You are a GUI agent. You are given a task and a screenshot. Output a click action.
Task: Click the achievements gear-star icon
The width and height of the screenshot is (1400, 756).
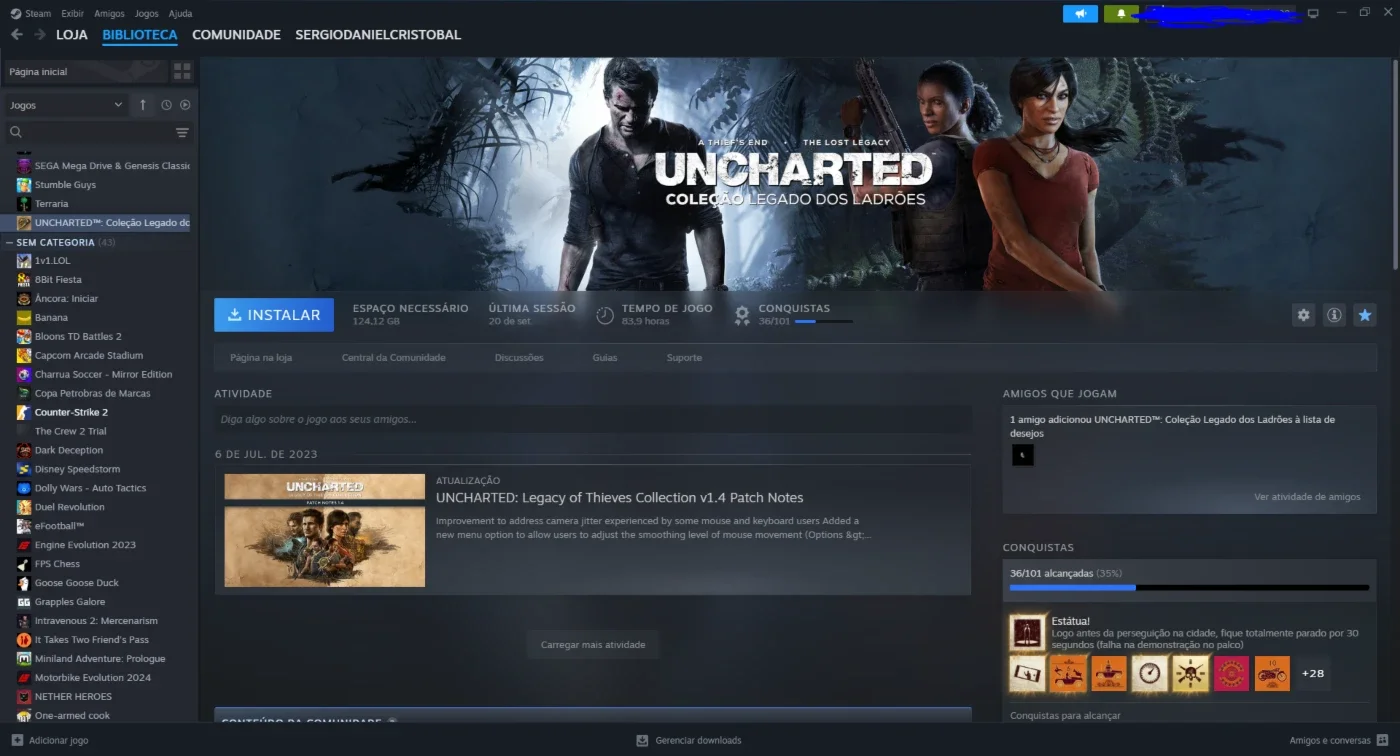click(741, 315)
